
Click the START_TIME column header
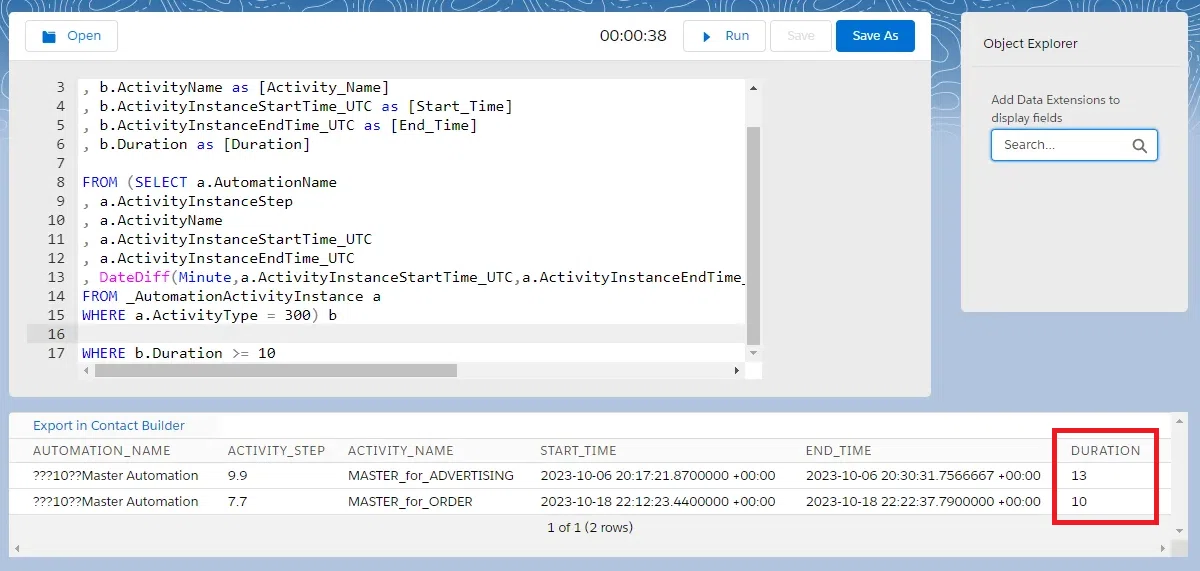click(578, 451)
